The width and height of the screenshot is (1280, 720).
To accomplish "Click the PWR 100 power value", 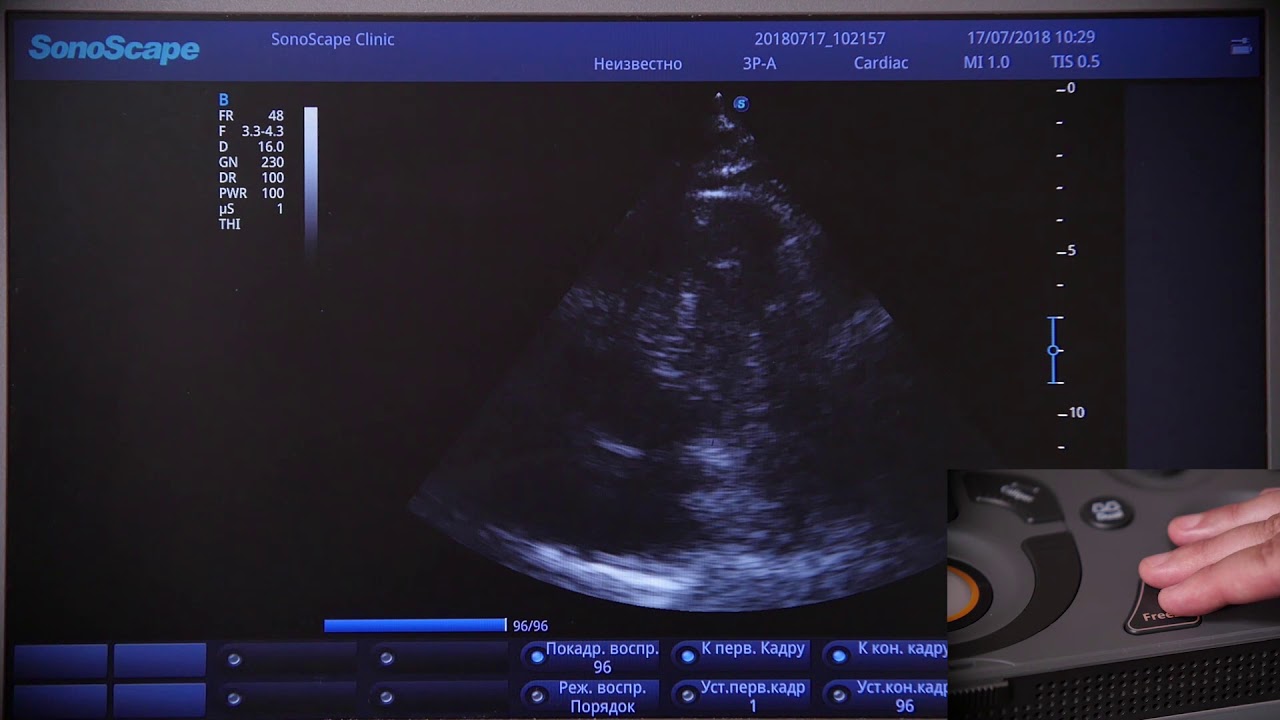I will (251, 193).
